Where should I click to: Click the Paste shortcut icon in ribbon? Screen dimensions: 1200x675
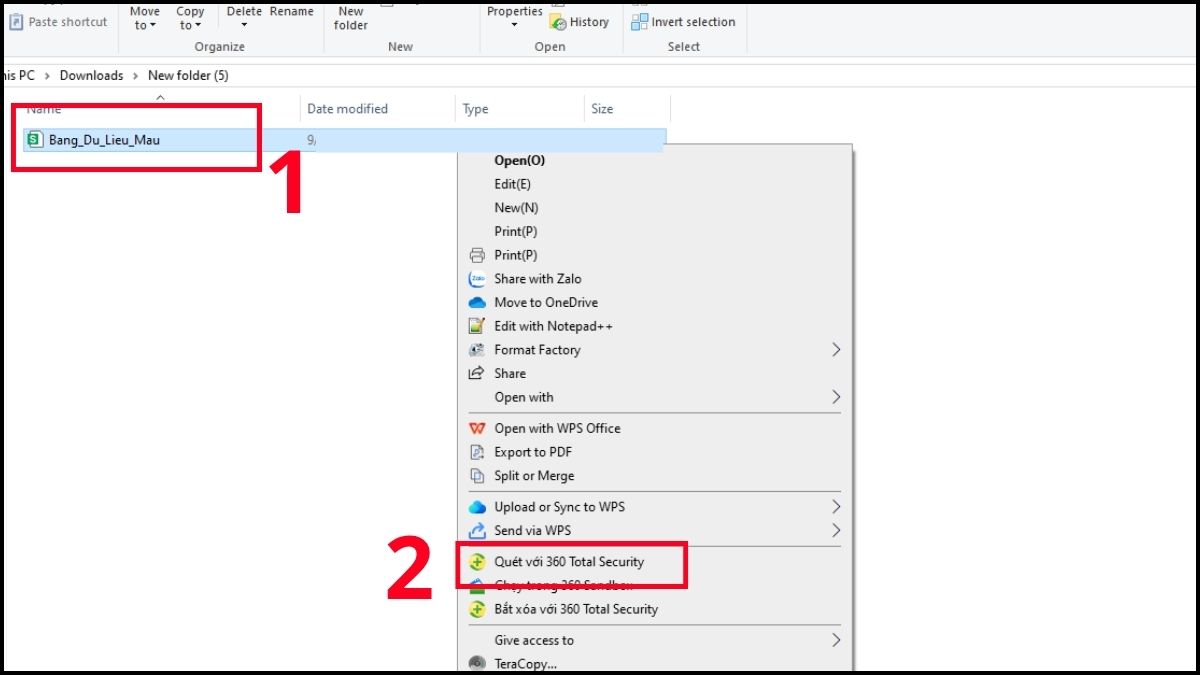(x=16, y=22)
